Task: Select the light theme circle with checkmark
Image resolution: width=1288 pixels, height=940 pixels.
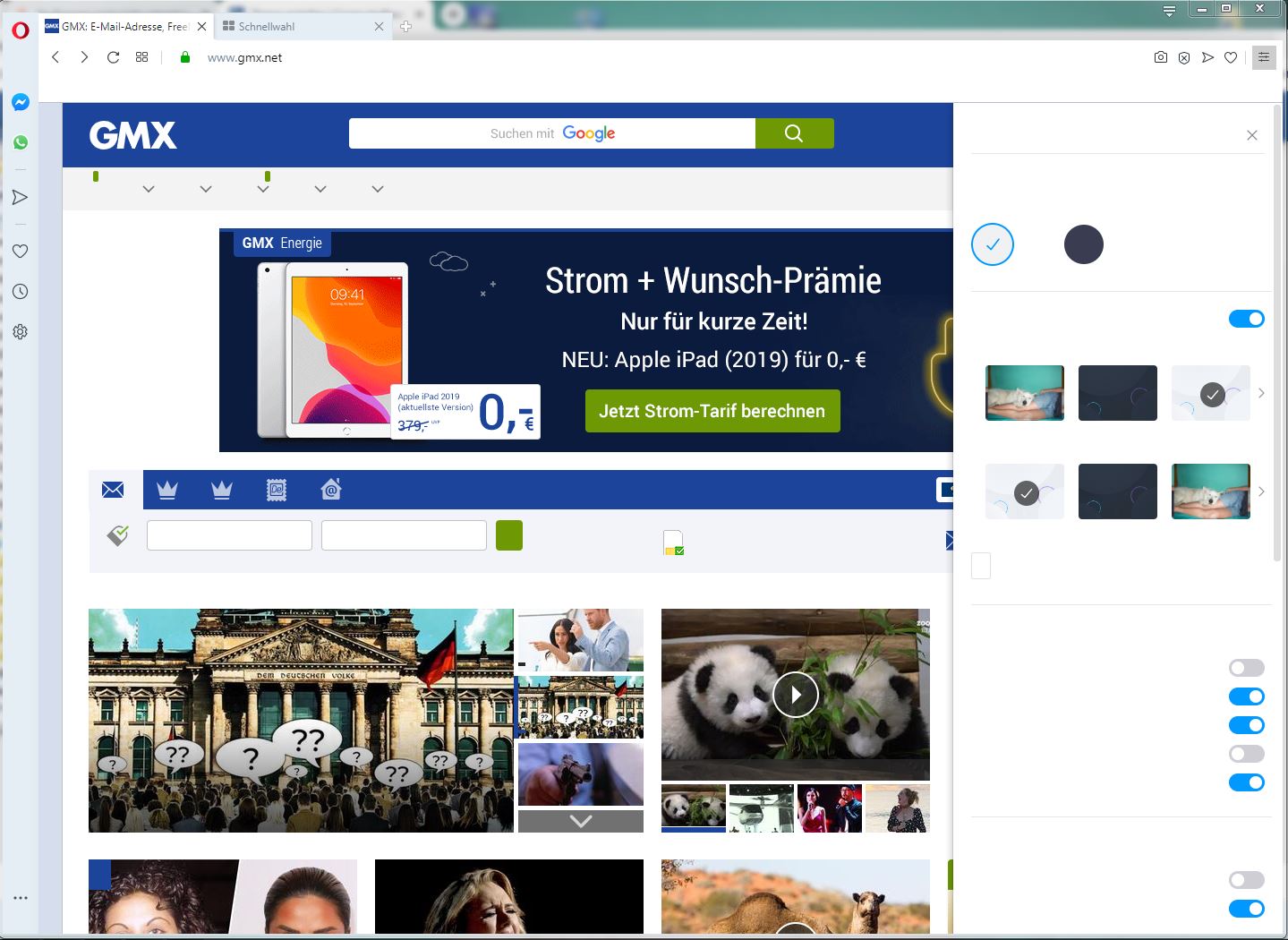Action: click(993, 244)
